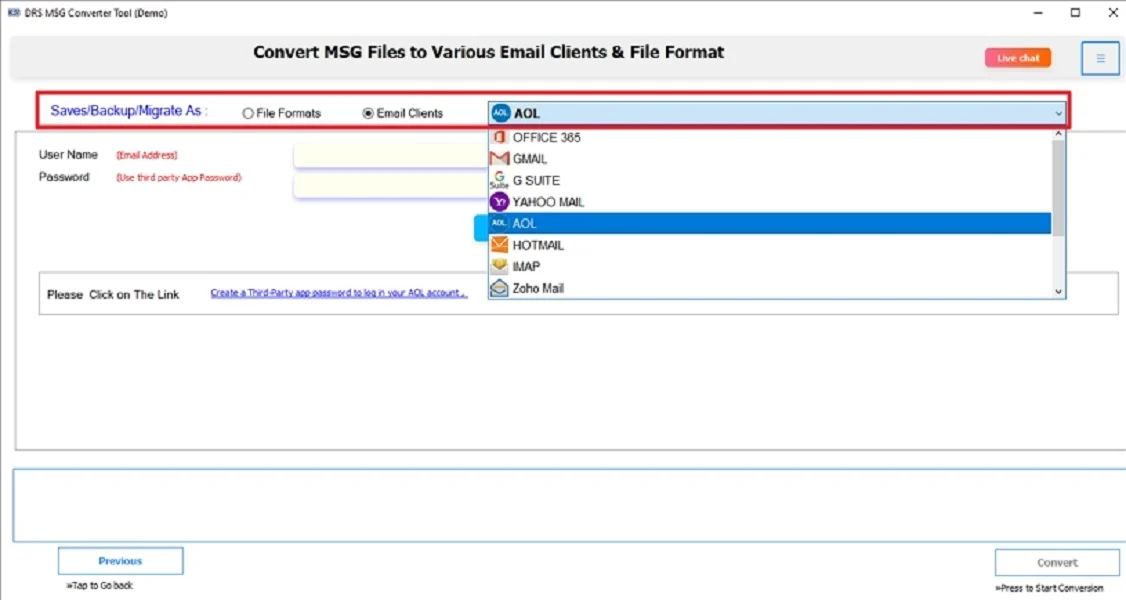
Task: Click the Yahoo Mail purple icon
Action: [x=499, y=202]
